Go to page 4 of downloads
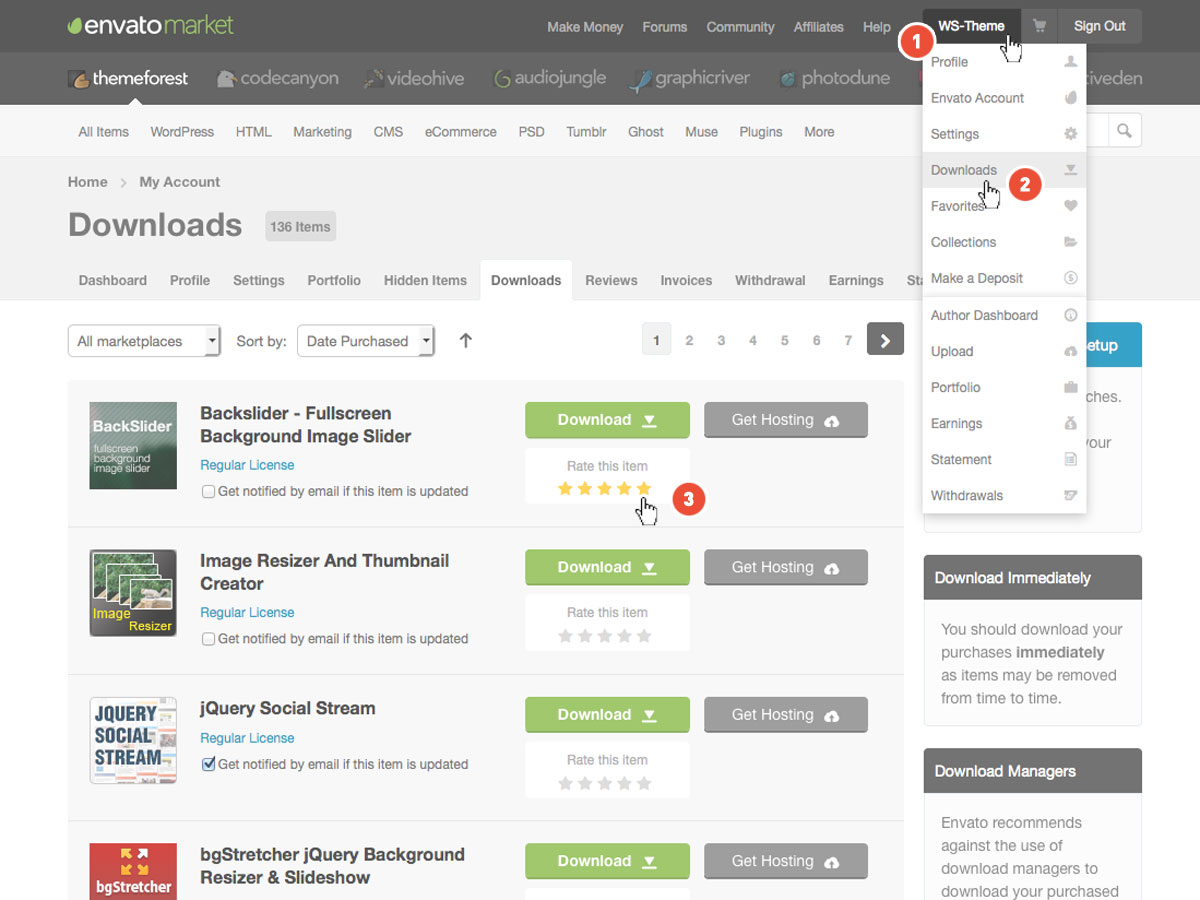 click(753, 341)
